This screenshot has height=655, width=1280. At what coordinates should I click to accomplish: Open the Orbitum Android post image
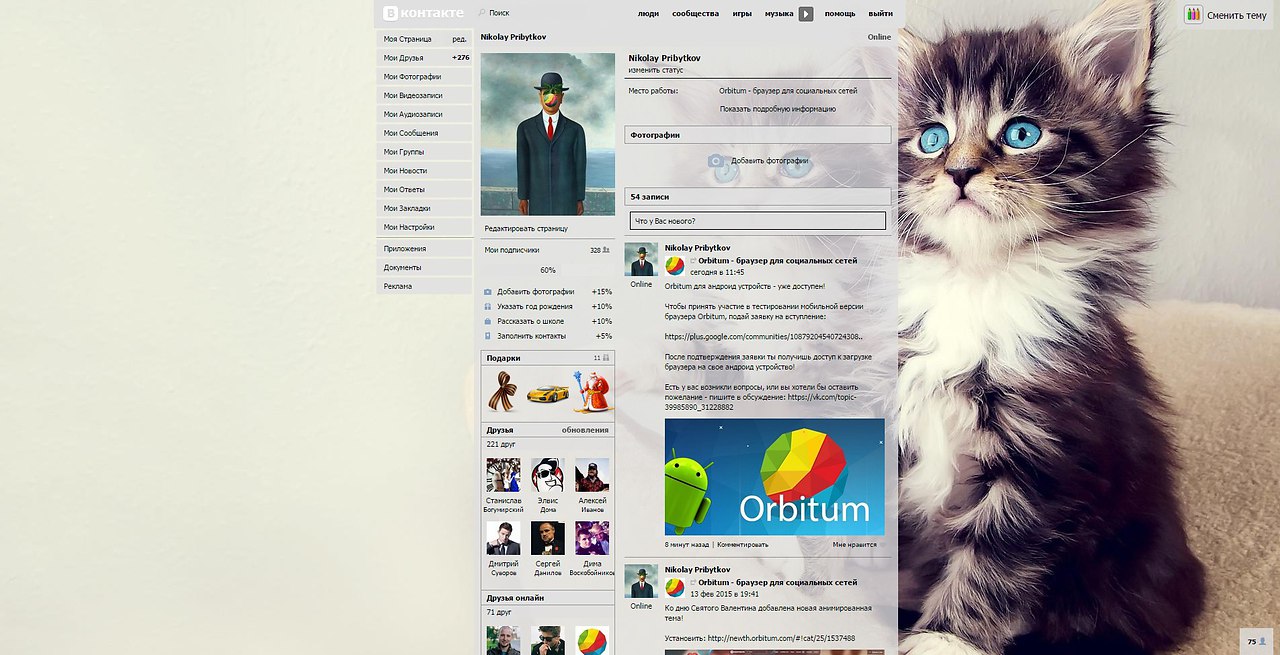coord(775,477)
